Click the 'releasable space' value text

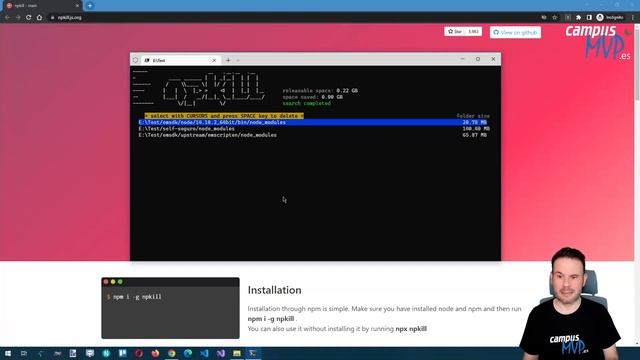(x=347, y=91)
